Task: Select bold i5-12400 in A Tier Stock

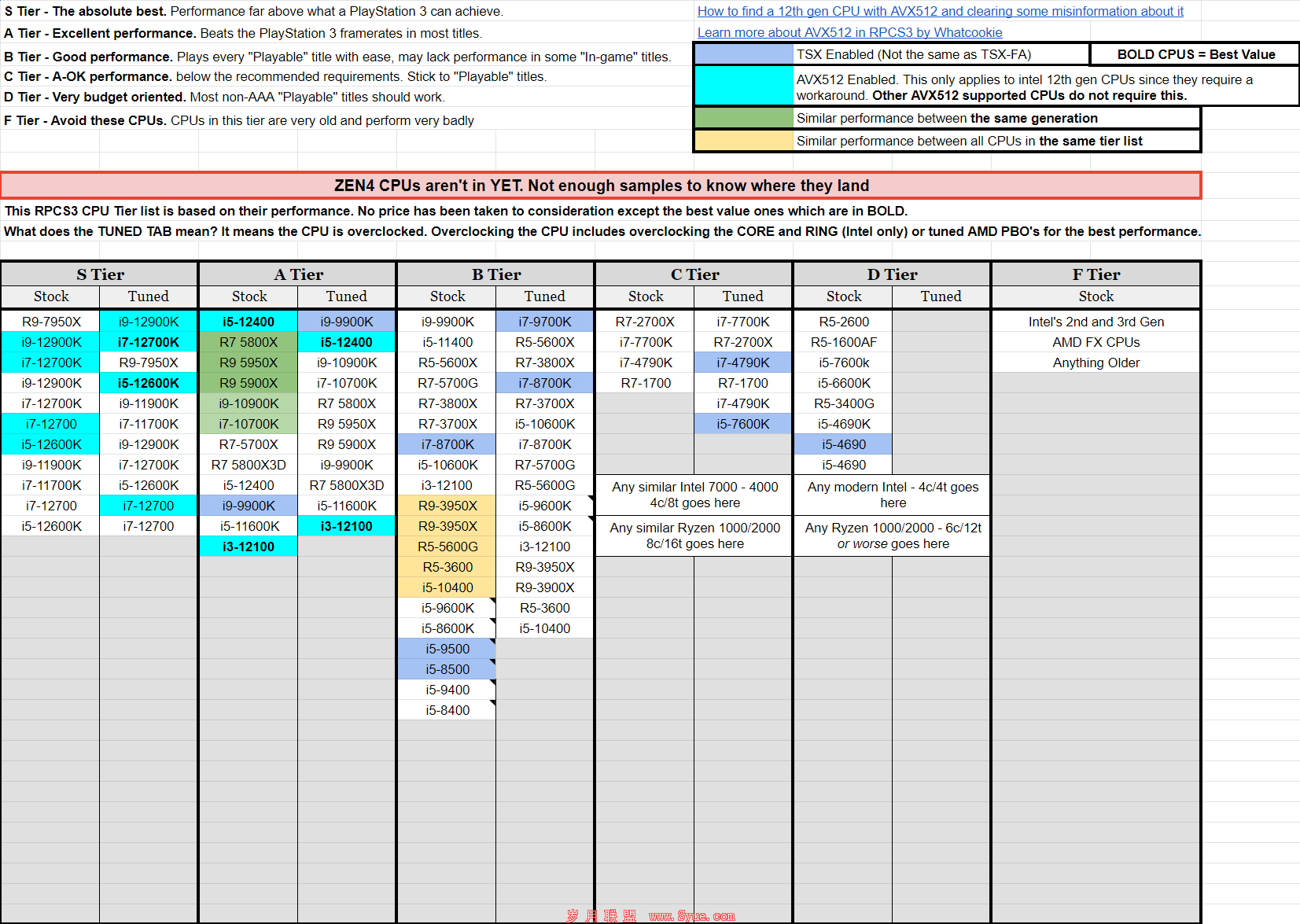Action: [249, 322]
